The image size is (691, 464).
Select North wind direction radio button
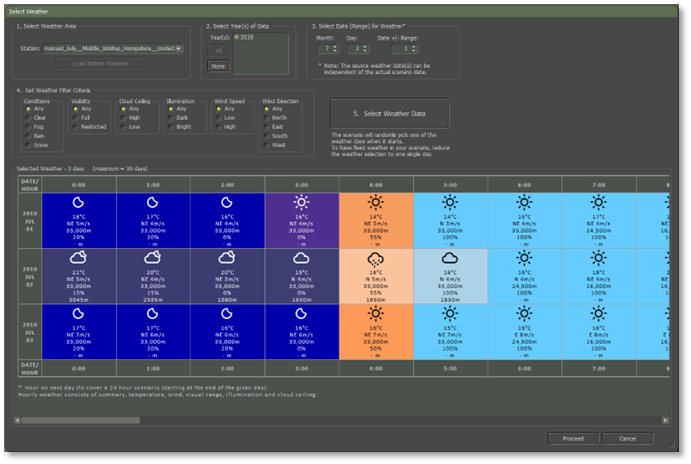click(267, 117)
